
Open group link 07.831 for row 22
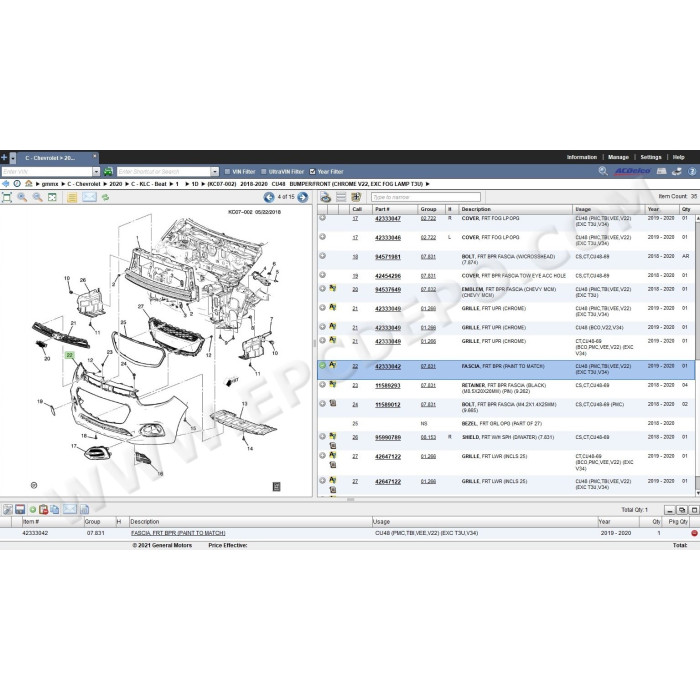(x=428, y=366)
